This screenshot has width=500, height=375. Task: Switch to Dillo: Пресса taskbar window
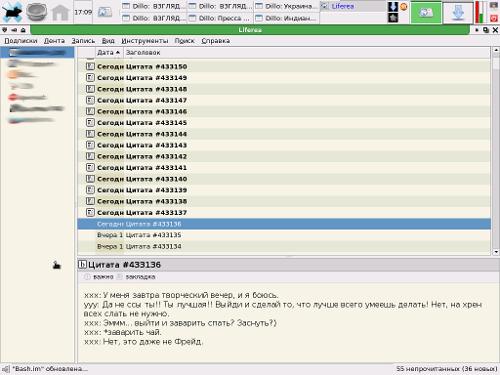[x=220, y=18]
